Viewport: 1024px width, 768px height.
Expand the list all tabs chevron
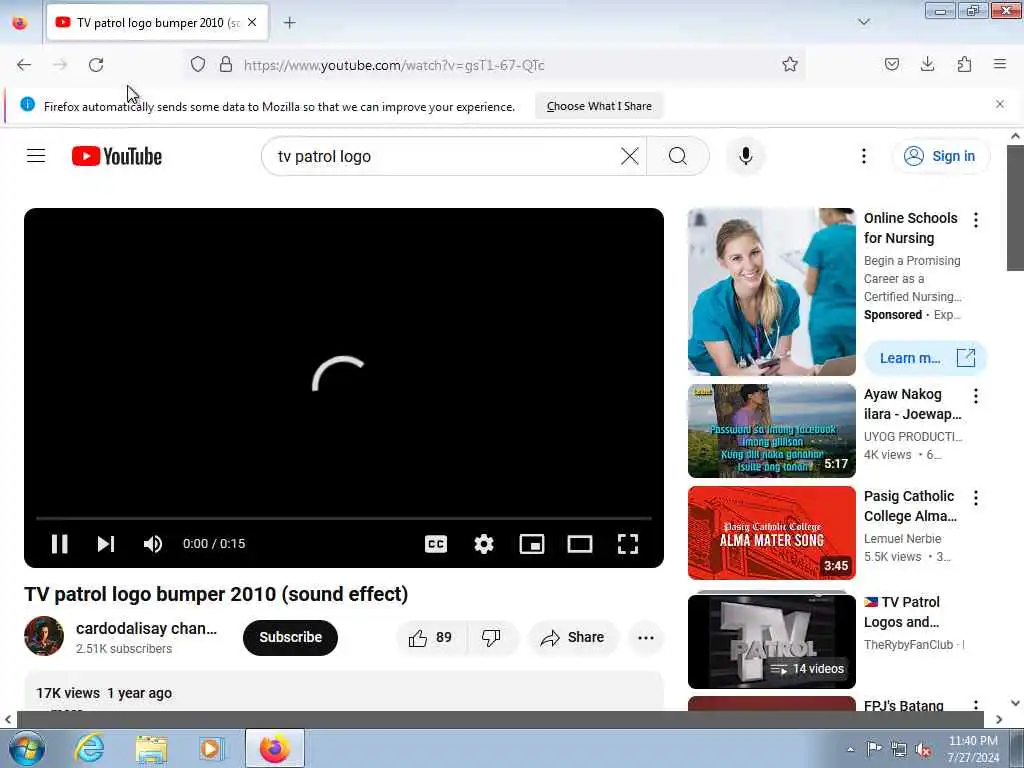pos(864,22)
